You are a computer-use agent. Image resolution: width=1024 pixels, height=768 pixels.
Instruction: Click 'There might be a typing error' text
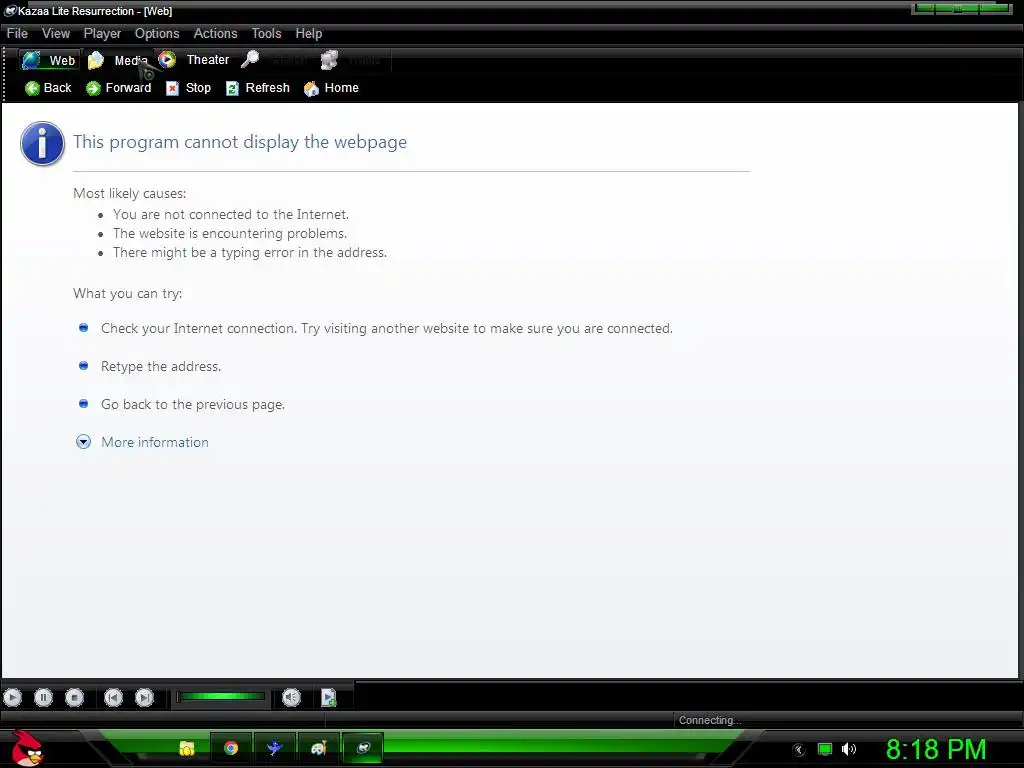click(249, 252)
